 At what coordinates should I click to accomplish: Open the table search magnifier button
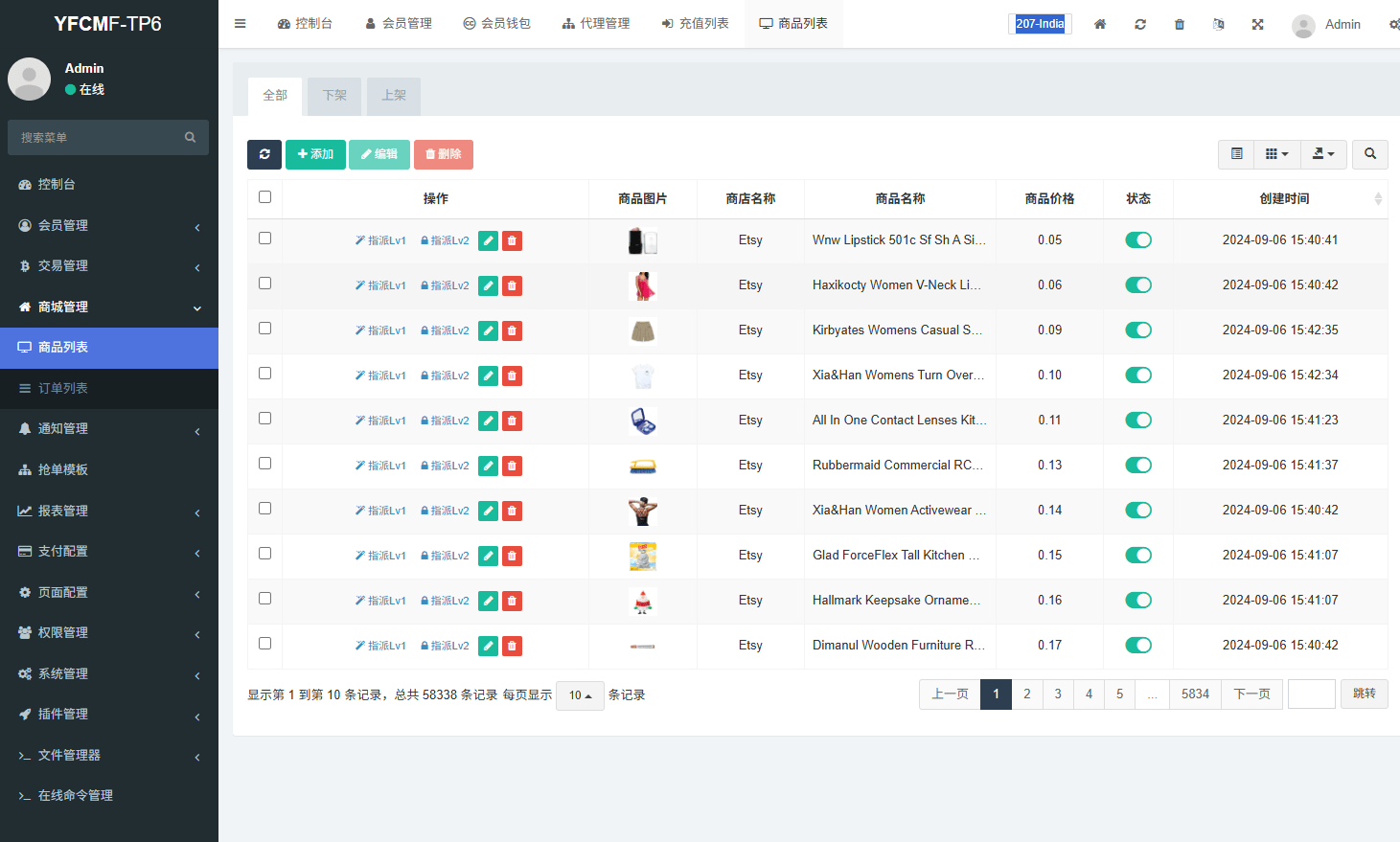[1369, 154]
